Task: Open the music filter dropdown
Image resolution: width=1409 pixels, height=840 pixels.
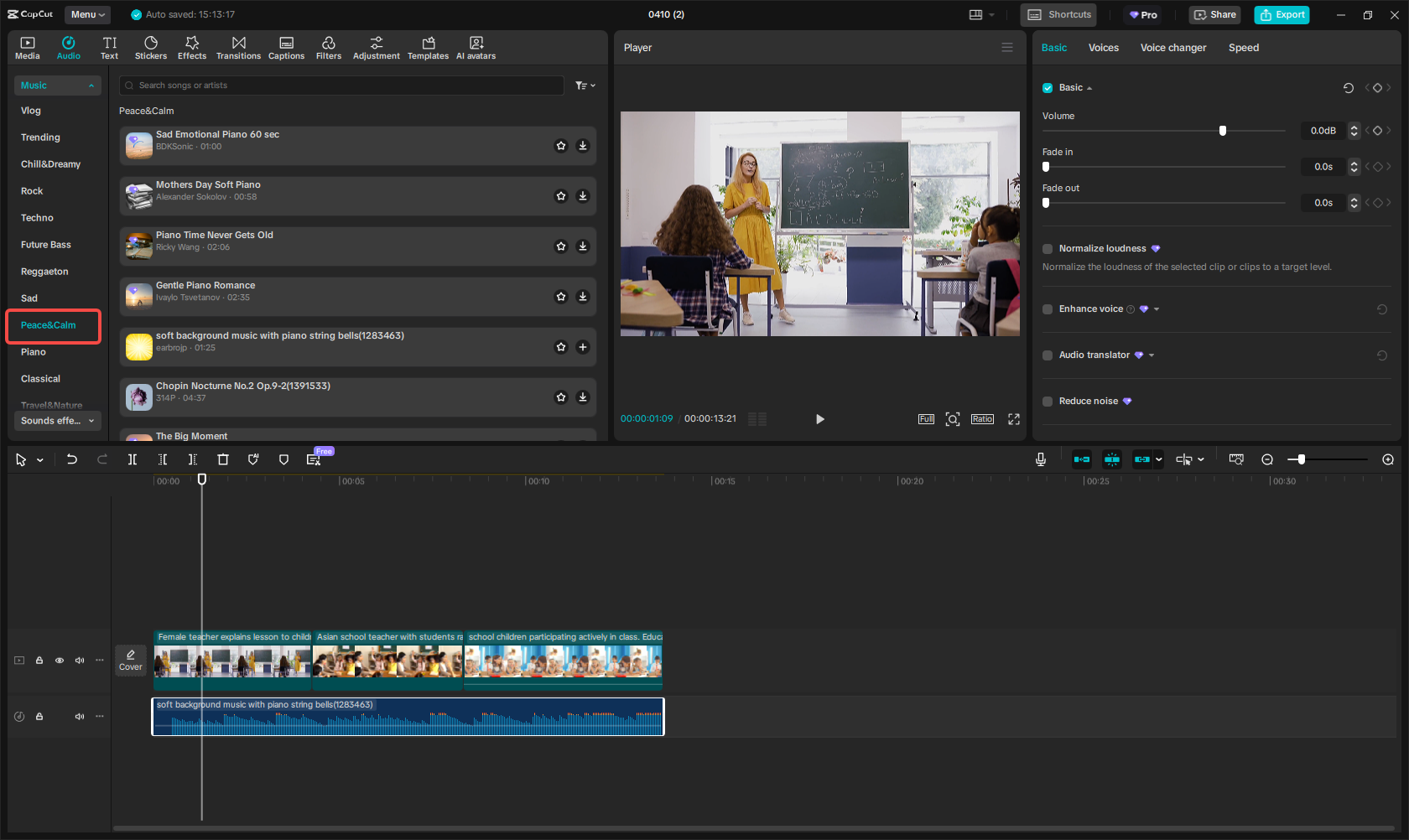Action: tap(585, 86)
